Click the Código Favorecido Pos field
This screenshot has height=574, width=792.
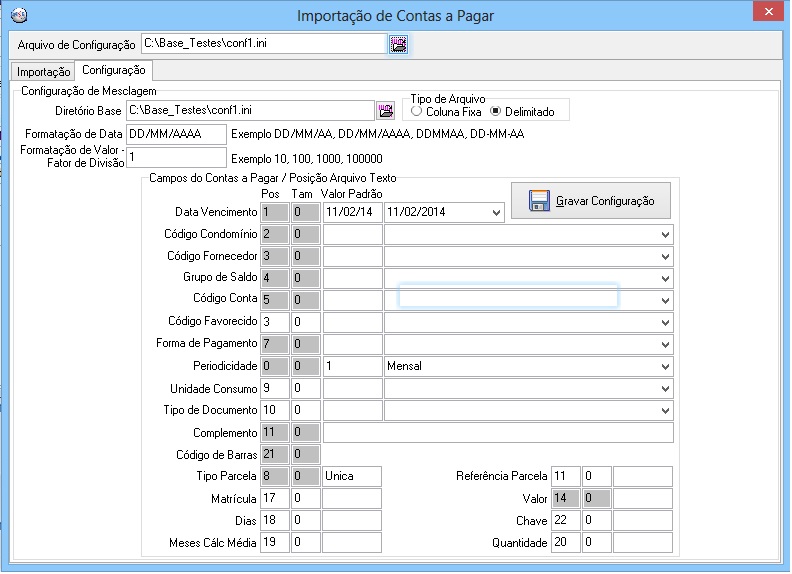coord(274,322)
